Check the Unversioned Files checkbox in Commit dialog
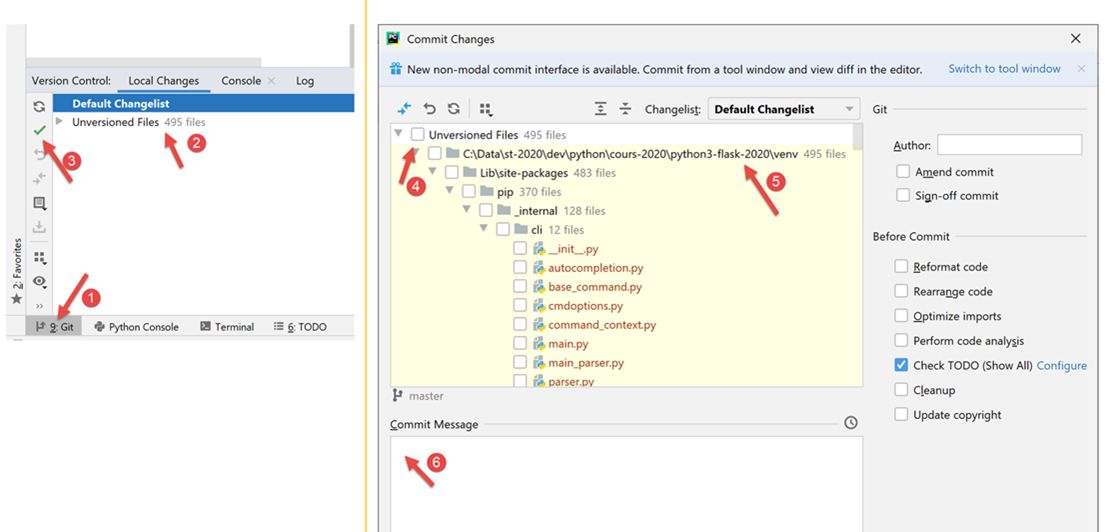Screen dimensions: 1110x532 418,135
